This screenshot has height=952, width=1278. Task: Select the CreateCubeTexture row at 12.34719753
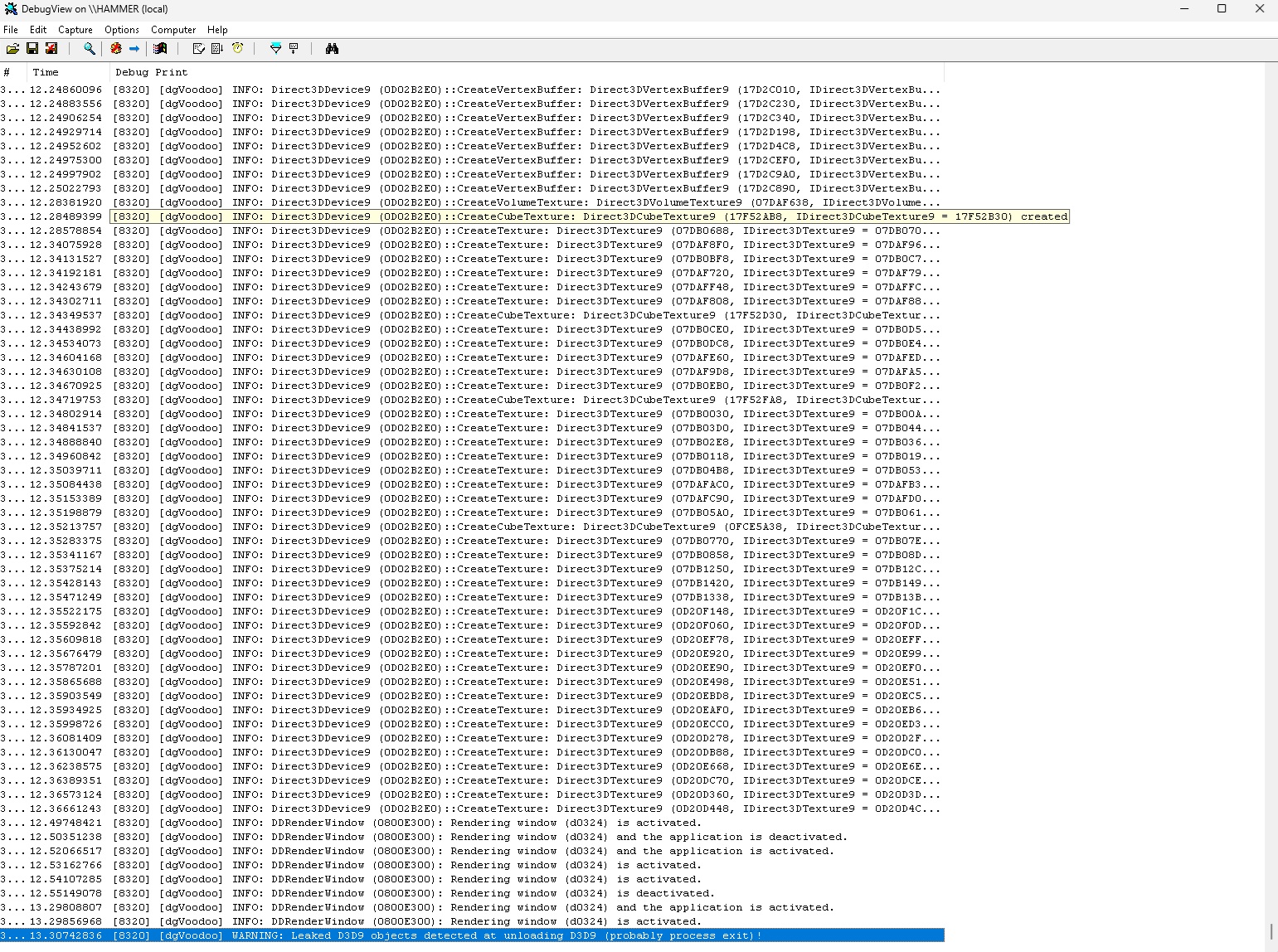click(x=472, y=400)
